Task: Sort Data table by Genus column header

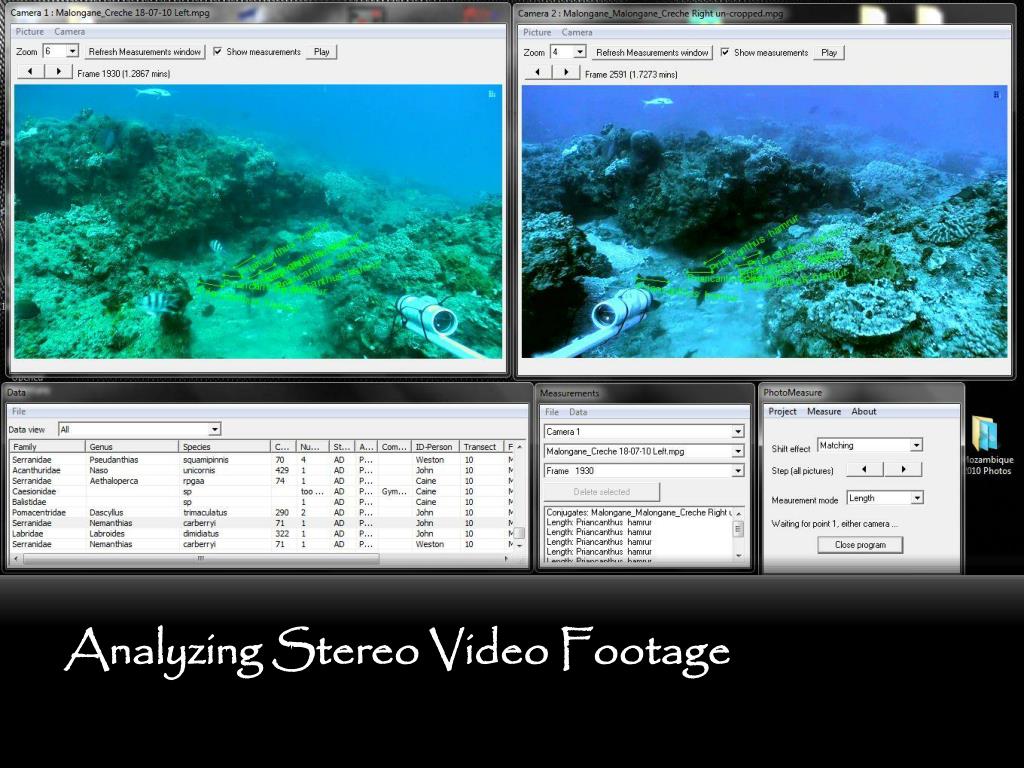Action: (132, 447)
